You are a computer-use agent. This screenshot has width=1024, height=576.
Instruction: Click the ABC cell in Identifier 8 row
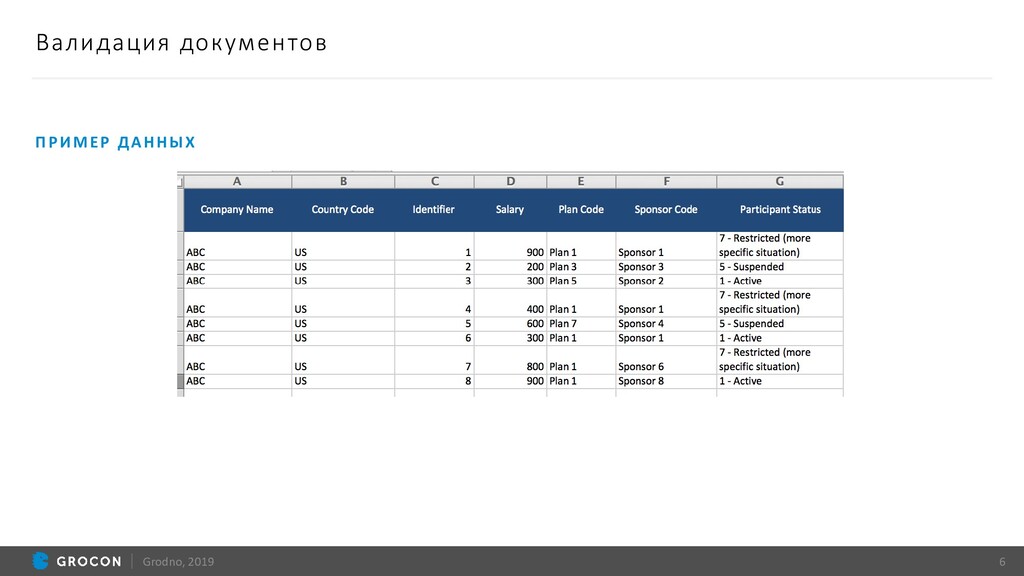pyautogui.click(x=237, y=381)
